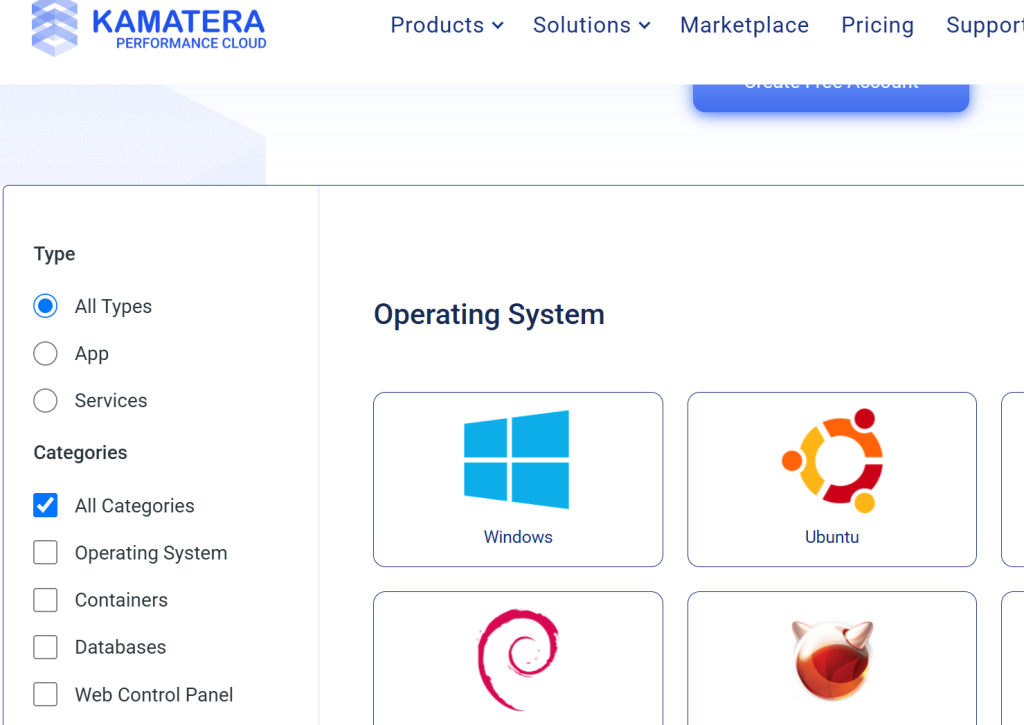Click the KAMATERA Performance Cloud wordmark
The height and width of the screenshot is (725, 1024).
[179, 29]
